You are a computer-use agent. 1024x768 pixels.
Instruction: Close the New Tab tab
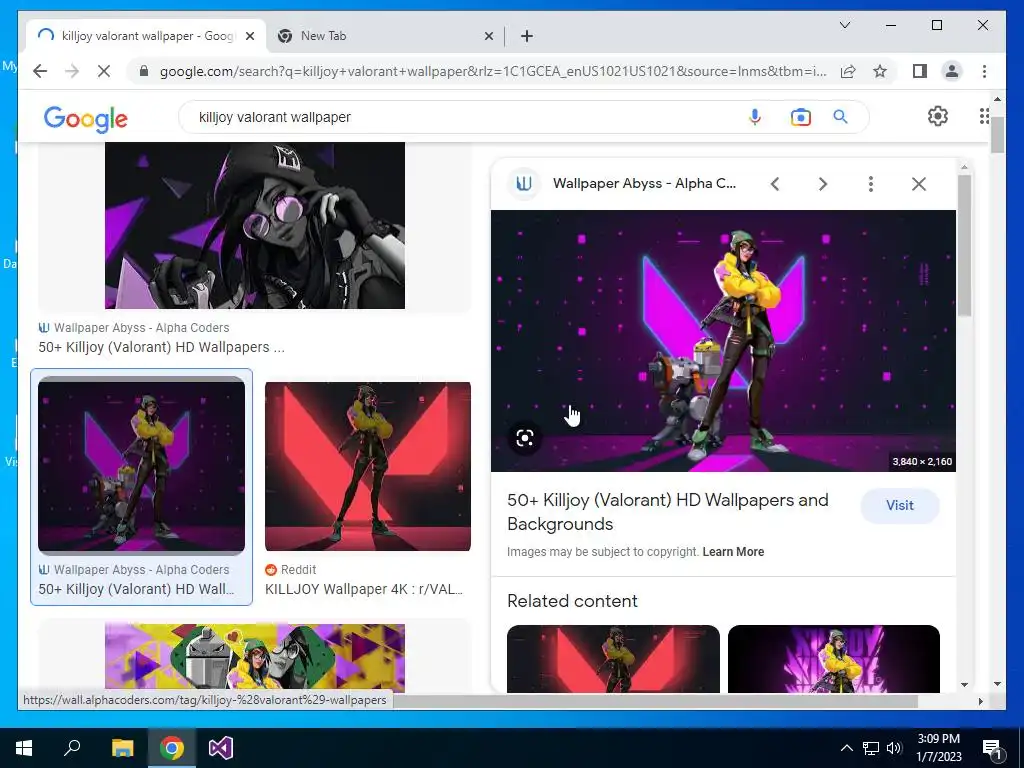[x=488, y=36]
